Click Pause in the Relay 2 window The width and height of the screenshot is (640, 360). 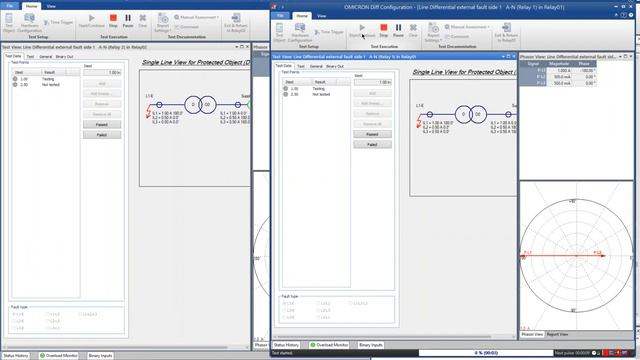[x=128, y=20]
